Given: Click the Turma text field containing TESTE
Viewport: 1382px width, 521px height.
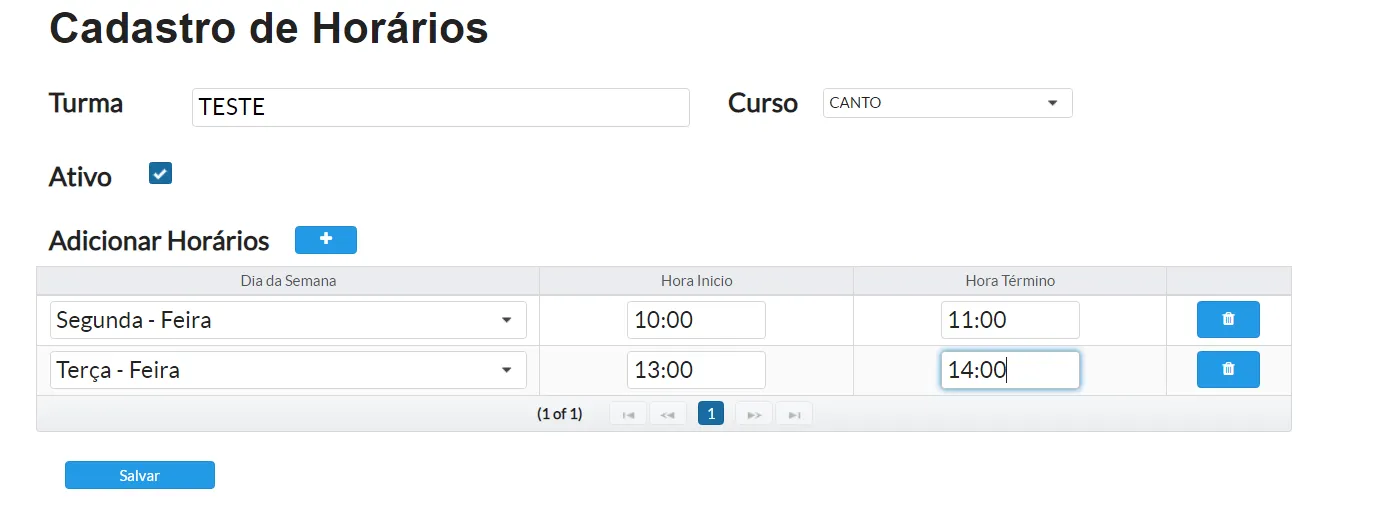Looking at the screenshot, I should (440, 107).
